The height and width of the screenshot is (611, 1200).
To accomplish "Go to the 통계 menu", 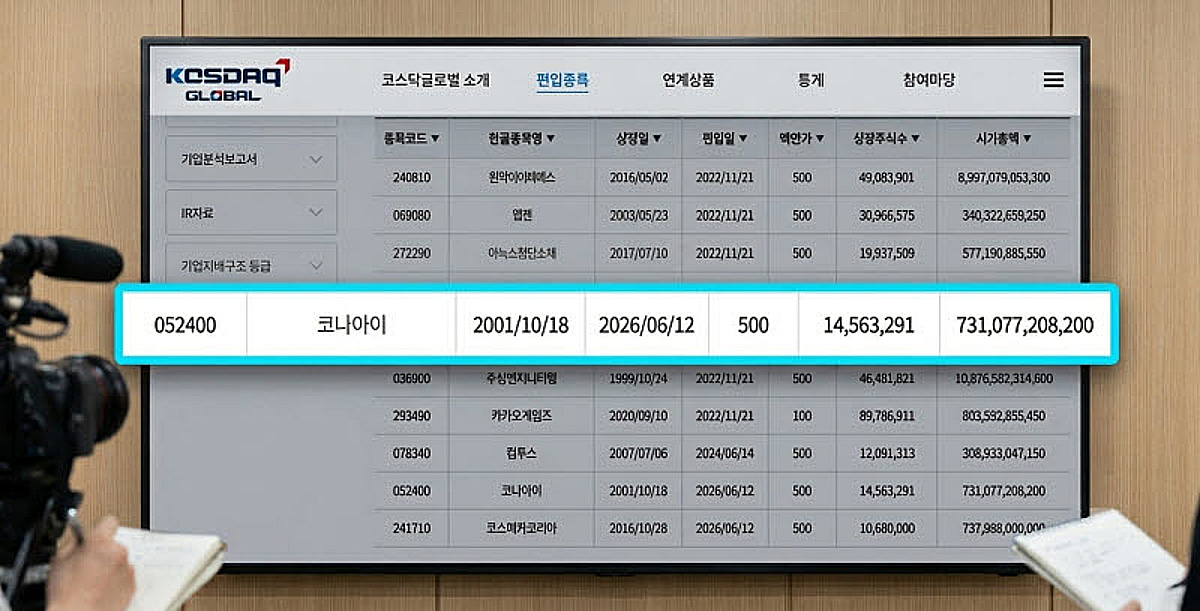I will (x=811, y=81).
